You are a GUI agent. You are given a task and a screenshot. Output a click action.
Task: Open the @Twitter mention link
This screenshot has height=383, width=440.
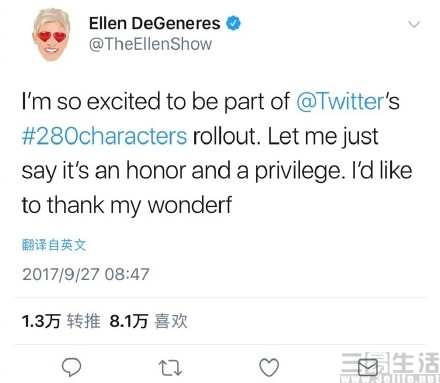click(x=340, y=101)
